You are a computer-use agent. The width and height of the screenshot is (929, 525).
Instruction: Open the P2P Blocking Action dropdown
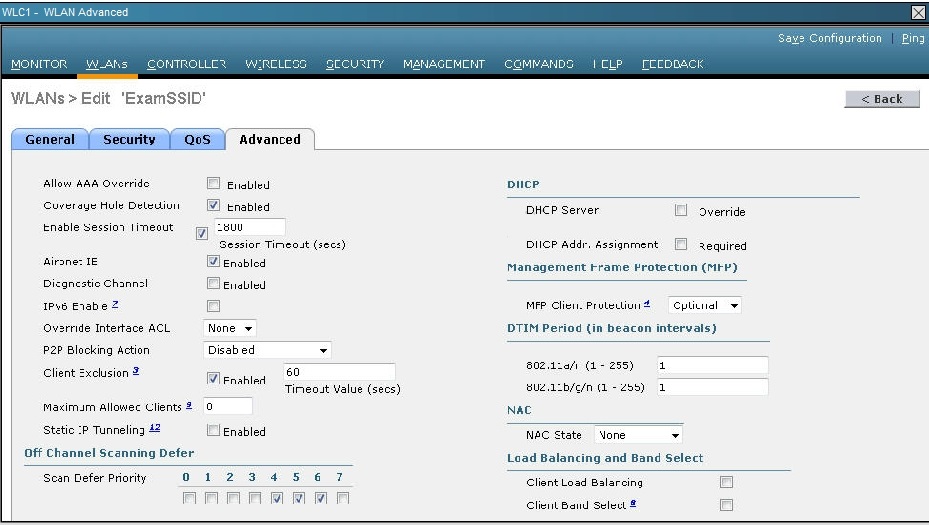tap(267, 350)
